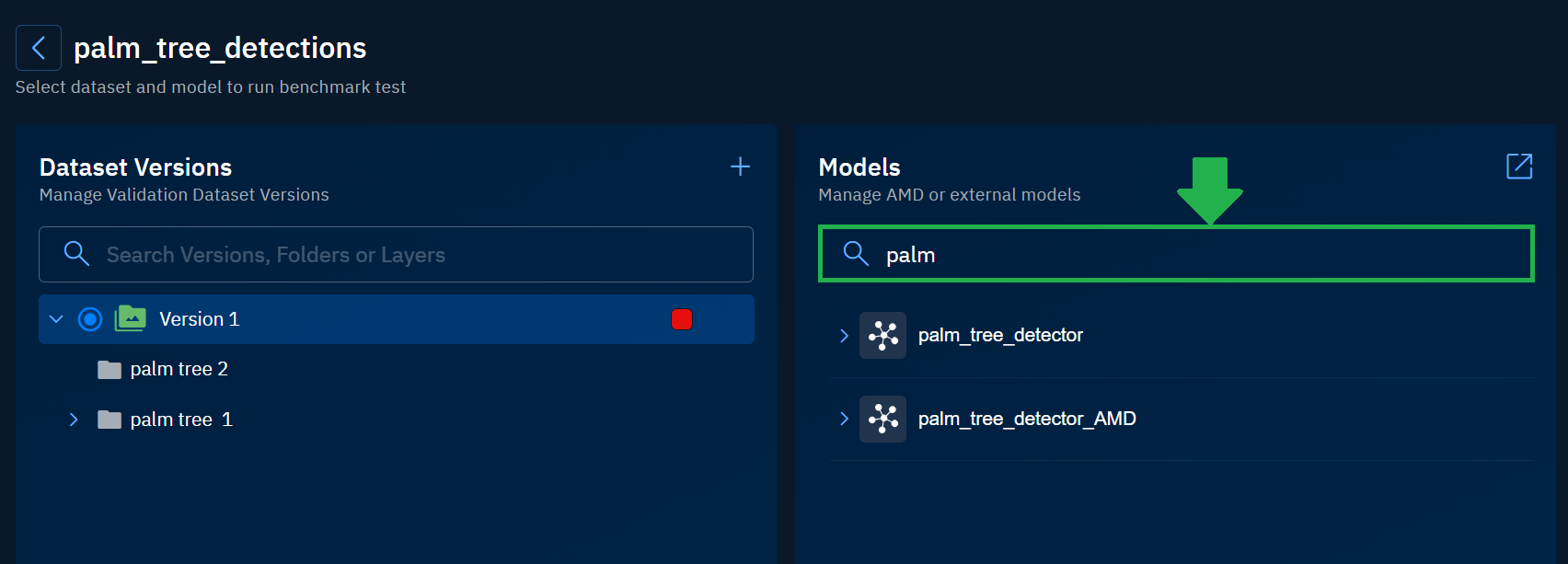Viewport: 1568px width, 564px height.
Task: Click the palm tree 1 folder icon
Action: click(x=110, y=420)
